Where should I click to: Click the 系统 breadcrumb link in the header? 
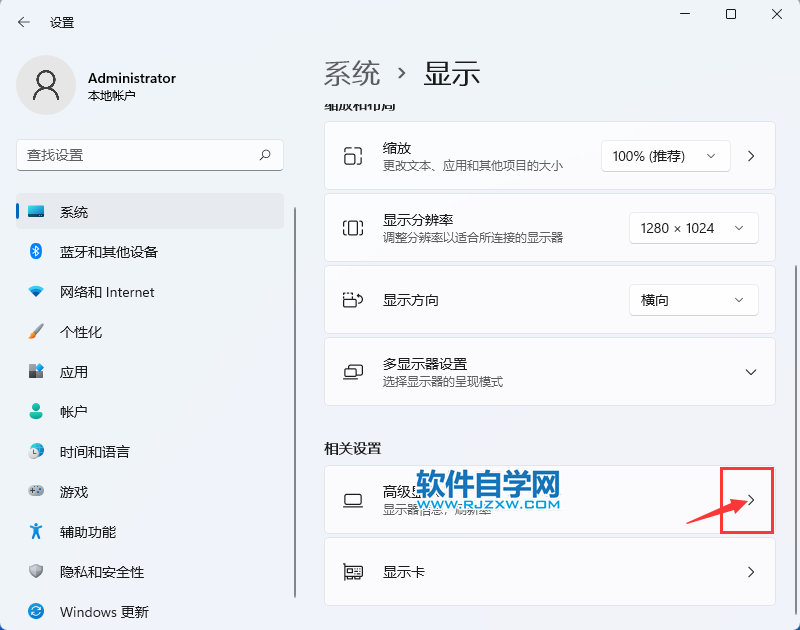pyautogui.click(x=352, y=73)
